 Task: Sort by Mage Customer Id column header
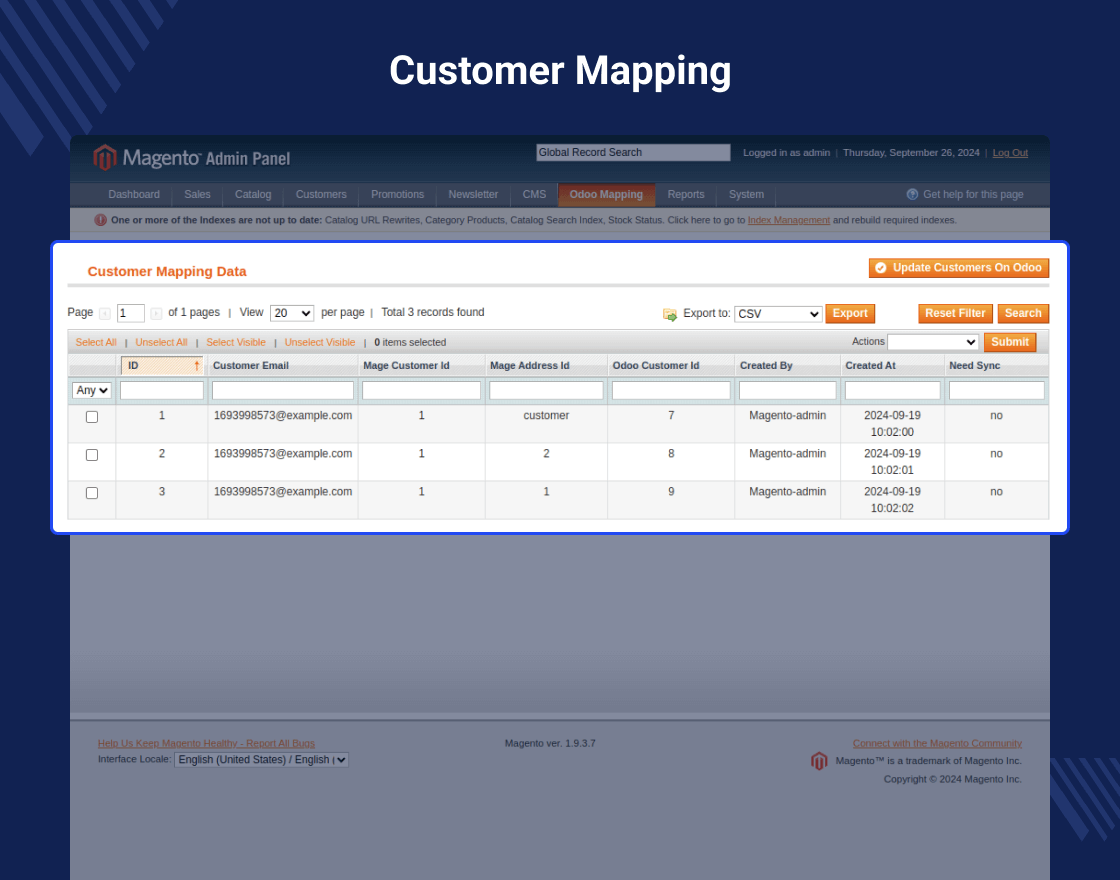[406, 366]
